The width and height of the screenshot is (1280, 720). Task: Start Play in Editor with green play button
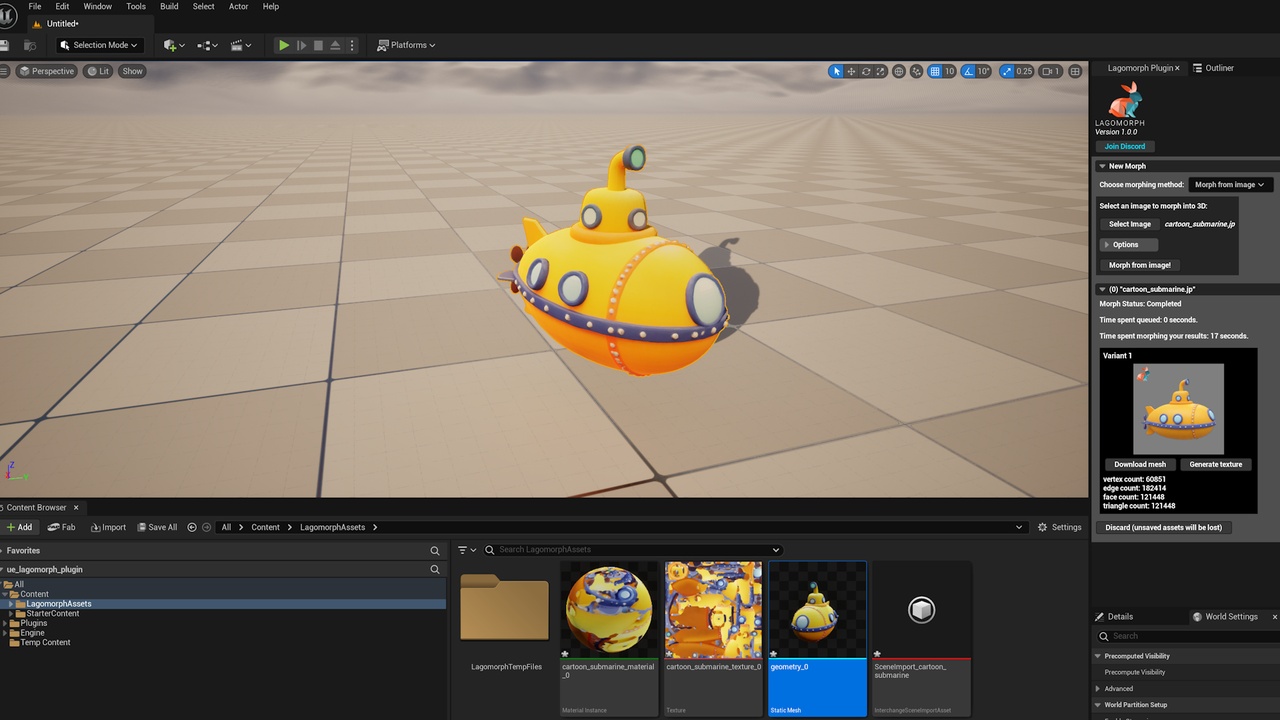[284, 45]
